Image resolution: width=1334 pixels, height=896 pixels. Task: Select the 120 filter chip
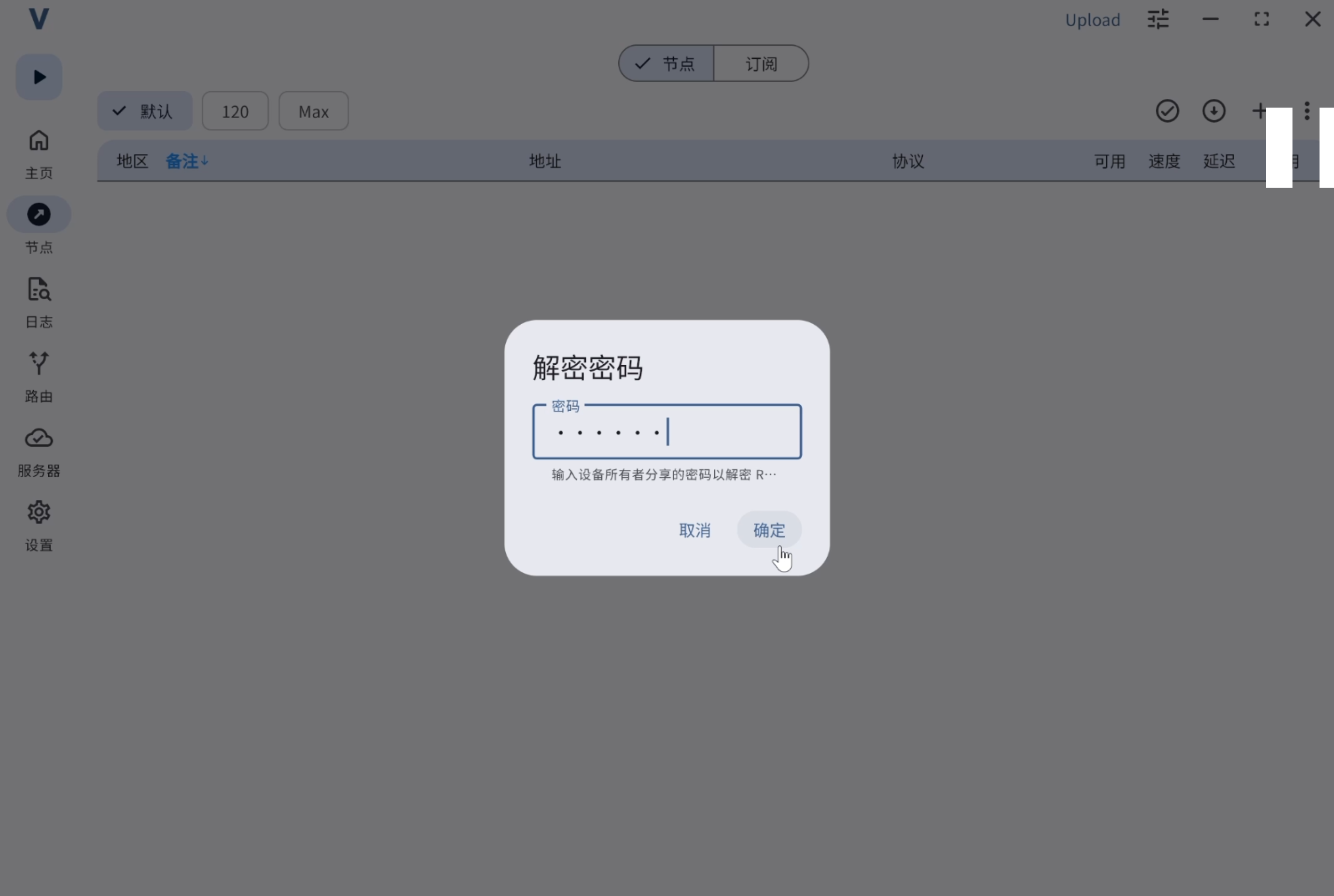tap(235, 111)
